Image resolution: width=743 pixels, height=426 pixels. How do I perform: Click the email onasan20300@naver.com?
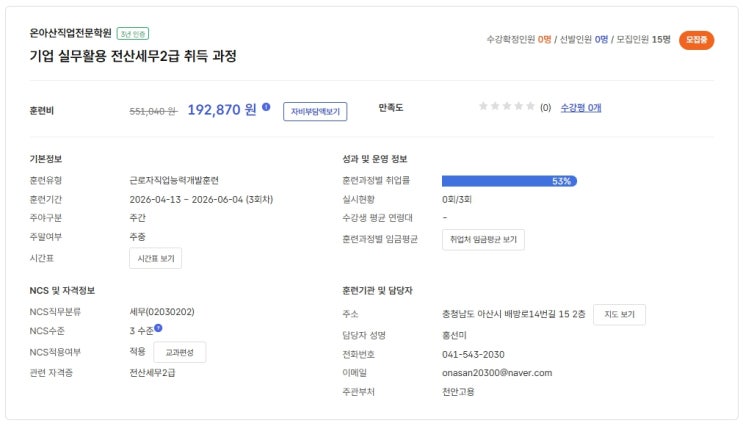coord(497,373)
